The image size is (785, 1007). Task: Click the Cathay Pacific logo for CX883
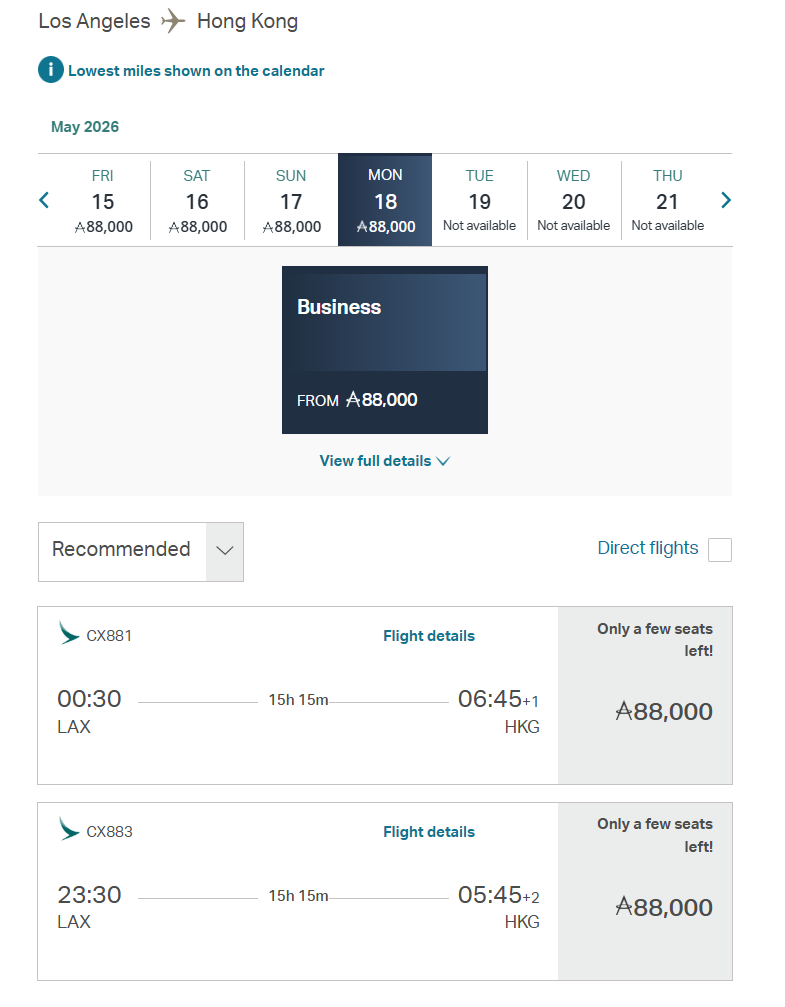[x=69, y=830]
